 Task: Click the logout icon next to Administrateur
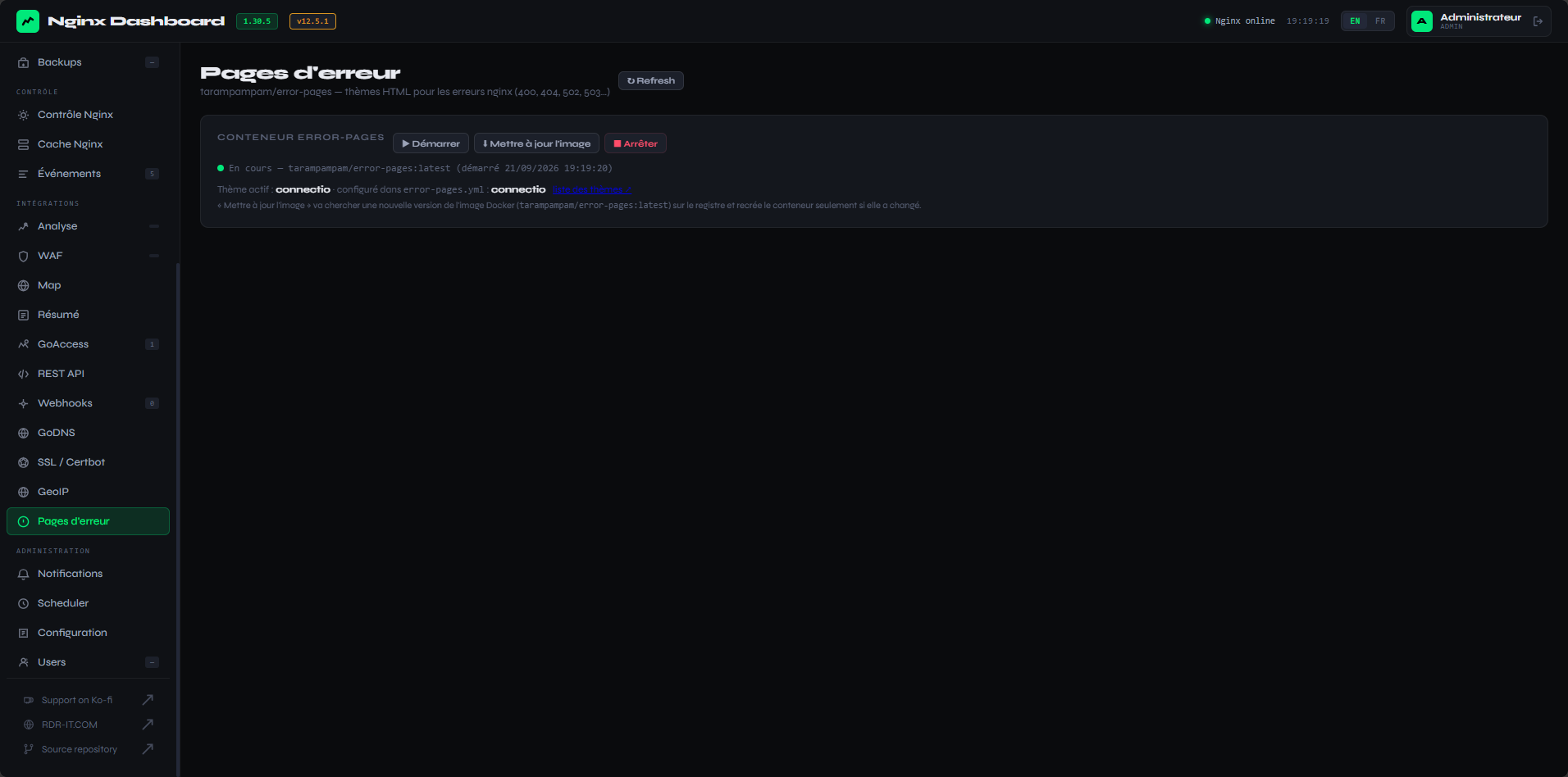(1538, 21)
